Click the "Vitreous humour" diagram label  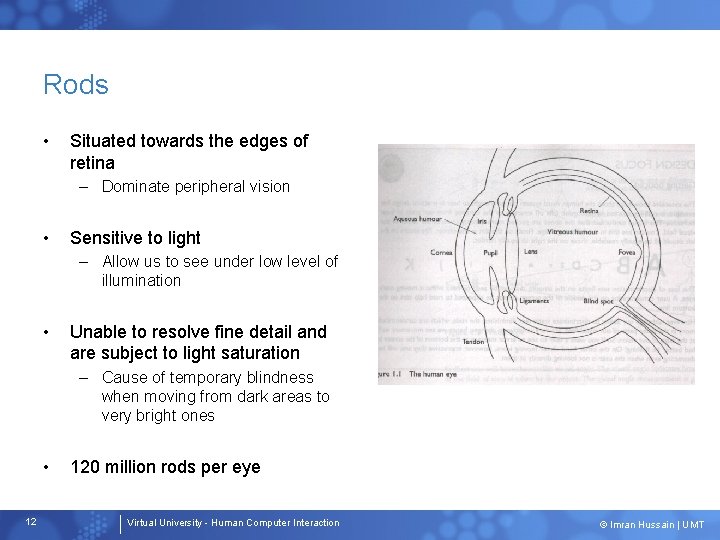click(572, 232)
